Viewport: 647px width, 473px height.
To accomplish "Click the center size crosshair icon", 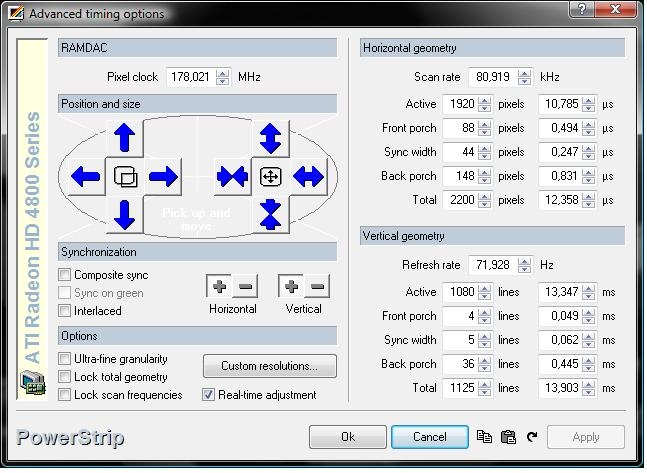I will (271, 177).
